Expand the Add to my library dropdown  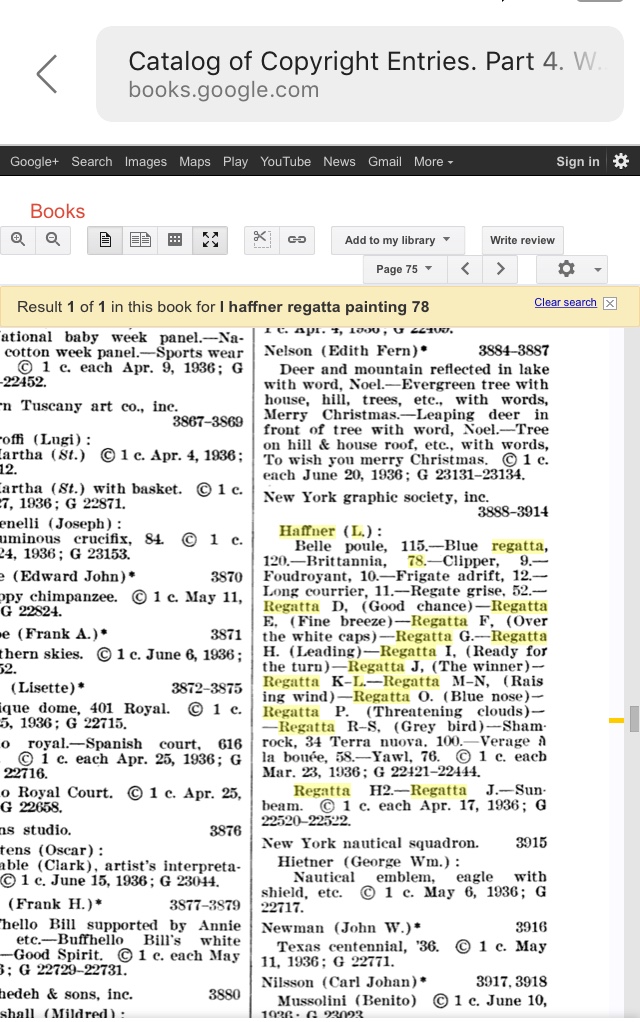coord(397,240)
